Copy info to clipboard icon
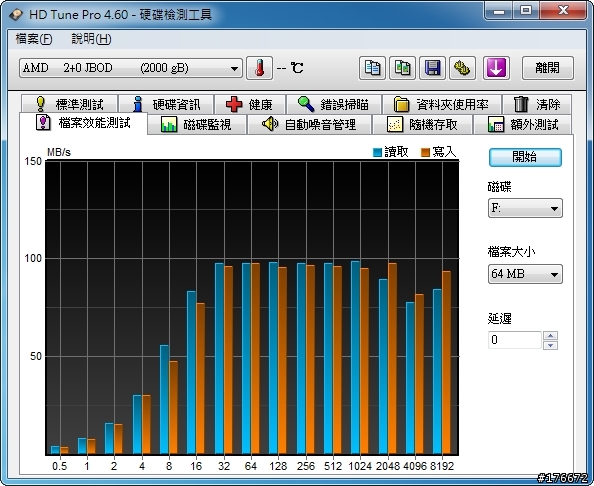This screenshot has height=486, width=594. (x=372, y=68)
